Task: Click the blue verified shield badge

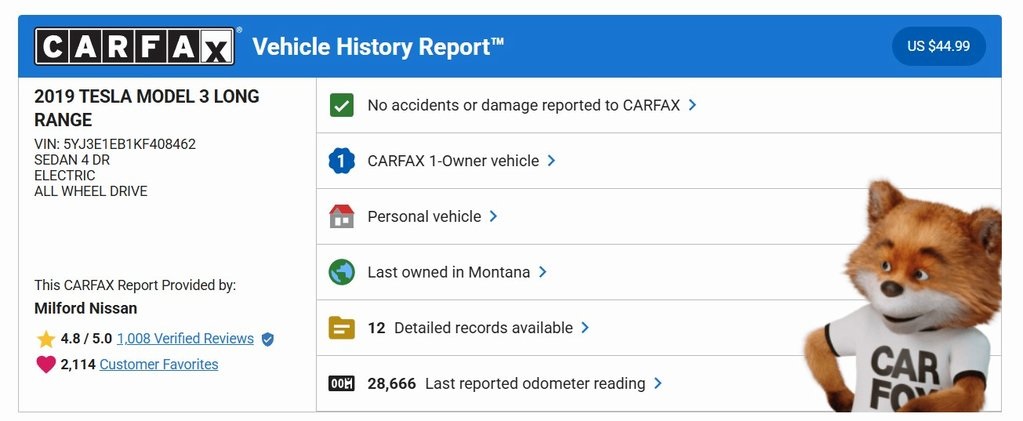Action: (x=267, y=339)
